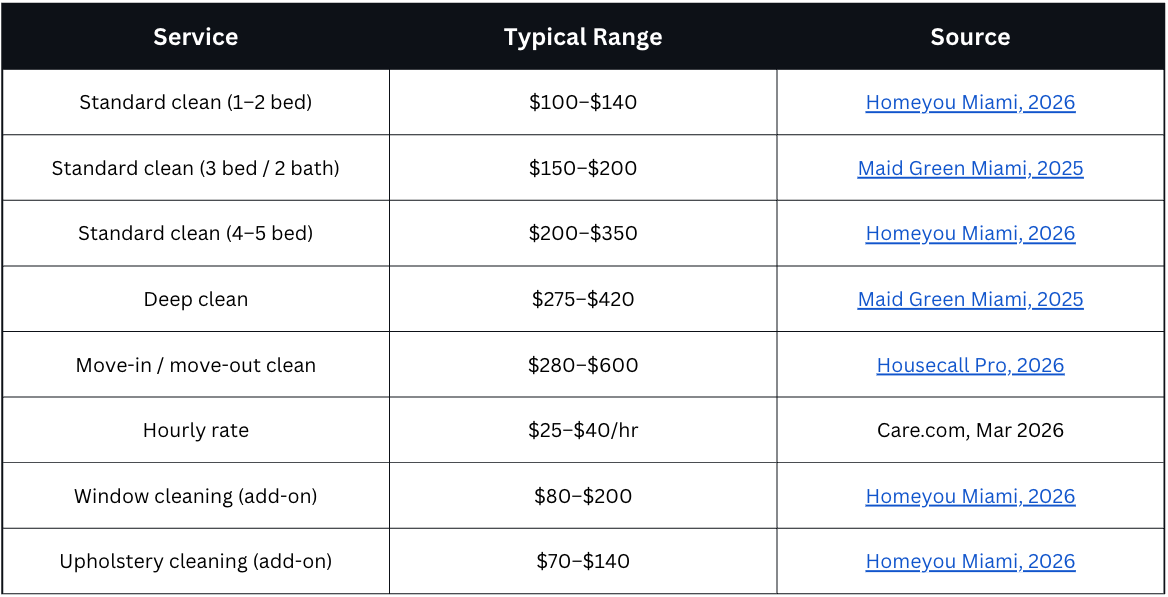Click the $100–$140 price range
This screenshot has width=1168, height=597.
click(x=583, y=102)
